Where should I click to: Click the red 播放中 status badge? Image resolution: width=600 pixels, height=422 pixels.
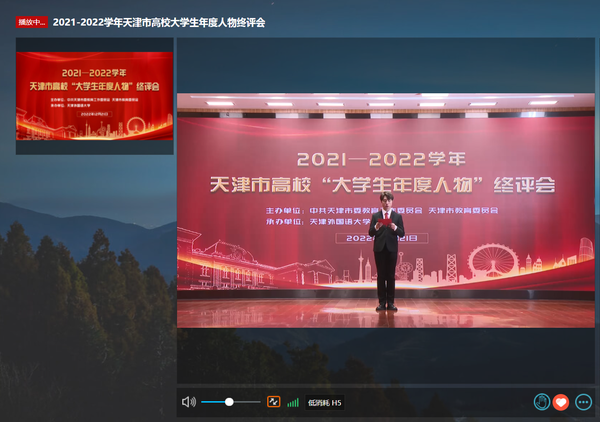(32, 22)
